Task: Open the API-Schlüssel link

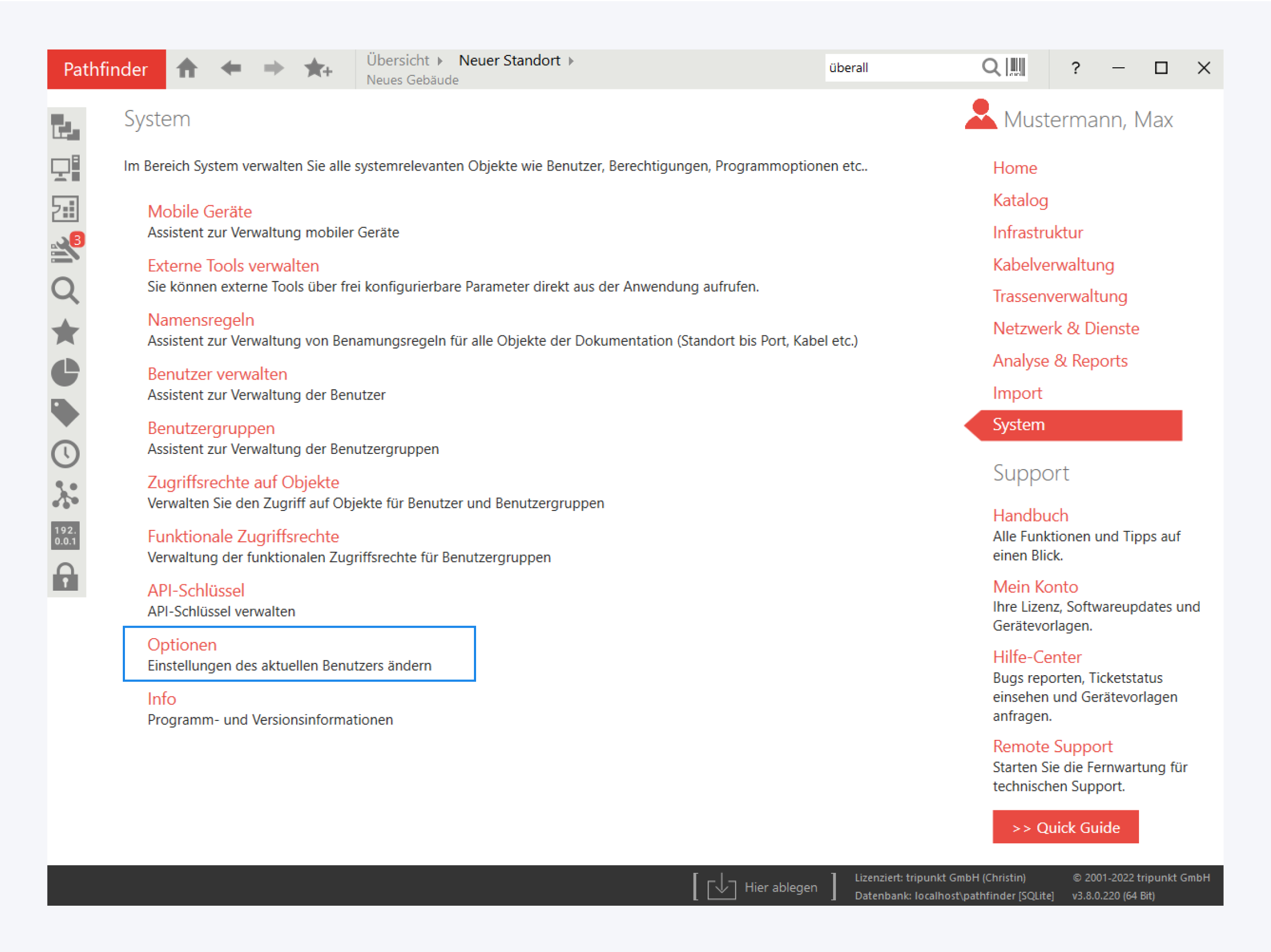Action: coord(196,590)
